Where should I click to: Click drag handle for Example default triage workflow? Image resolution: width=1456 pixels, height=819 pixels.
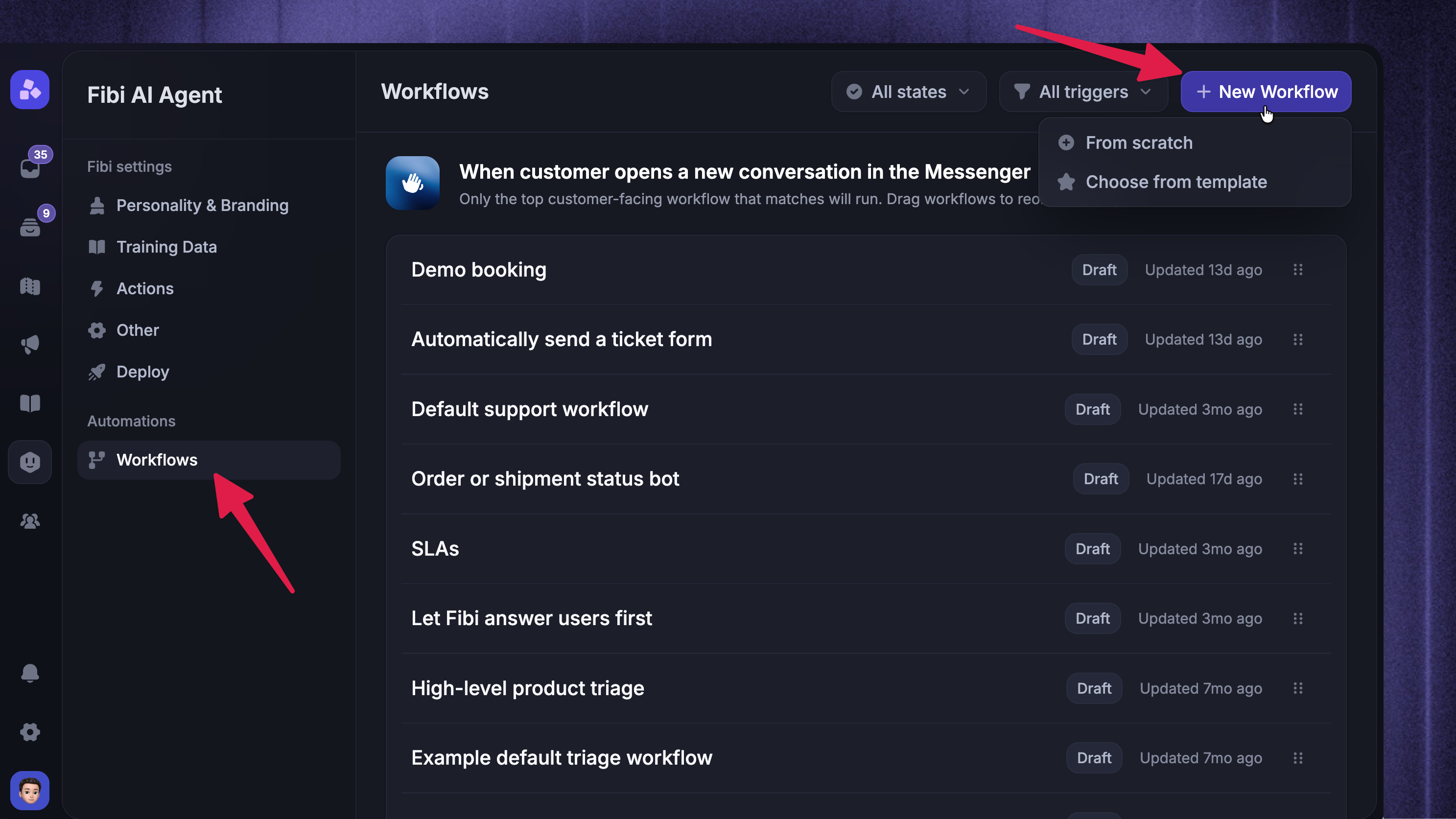pyautogui.click(x=1298, y=758)
